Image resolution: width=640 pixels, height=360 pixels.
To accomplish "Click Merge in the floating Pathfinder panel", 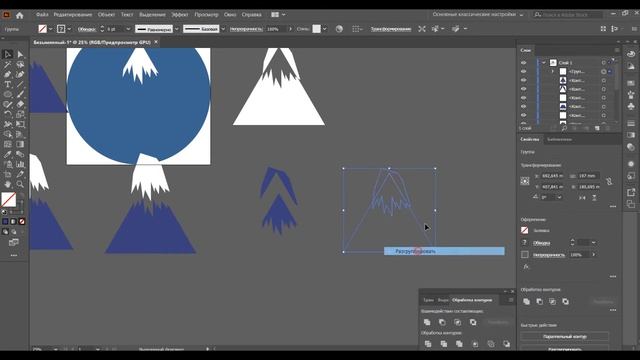I will (x=459, y=344).
